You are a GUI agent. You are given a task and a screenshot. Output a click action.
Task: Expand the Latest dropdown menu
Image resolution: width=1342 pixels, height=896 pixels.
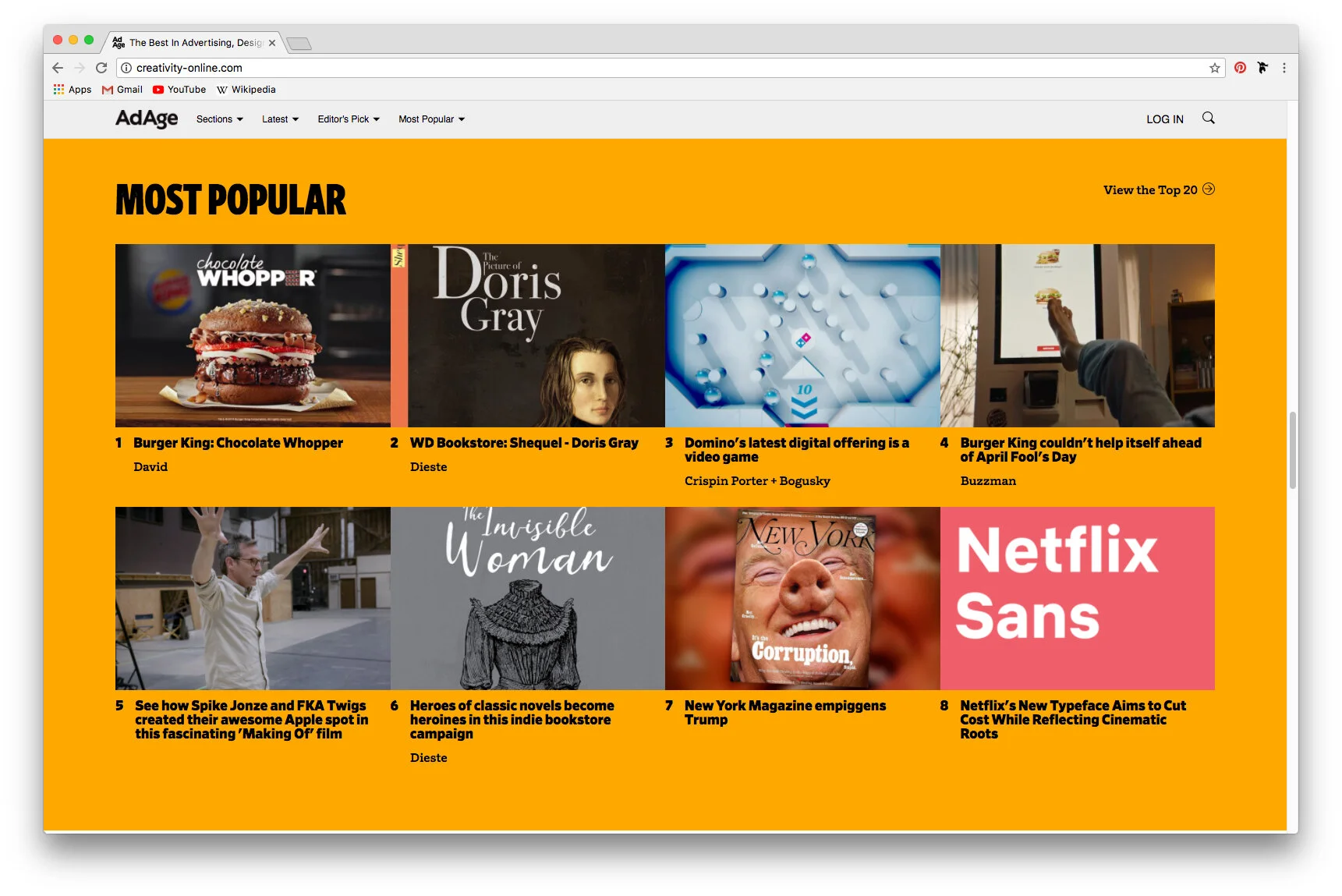280,119
